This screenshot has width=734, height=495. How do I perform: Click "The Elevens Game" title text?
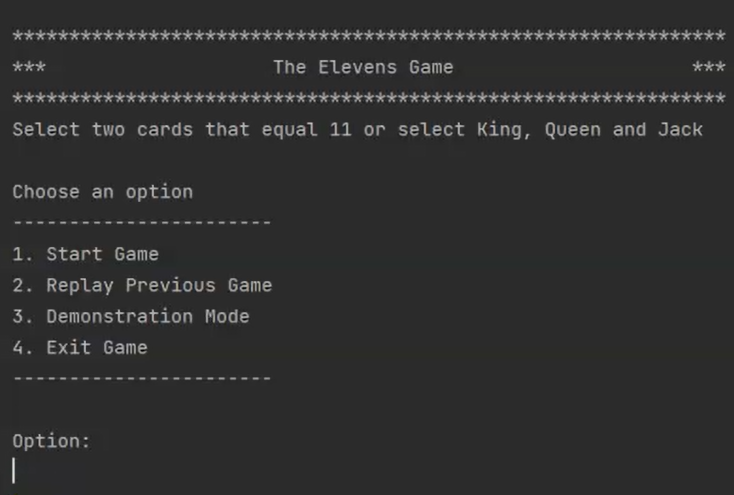[363, 67]
